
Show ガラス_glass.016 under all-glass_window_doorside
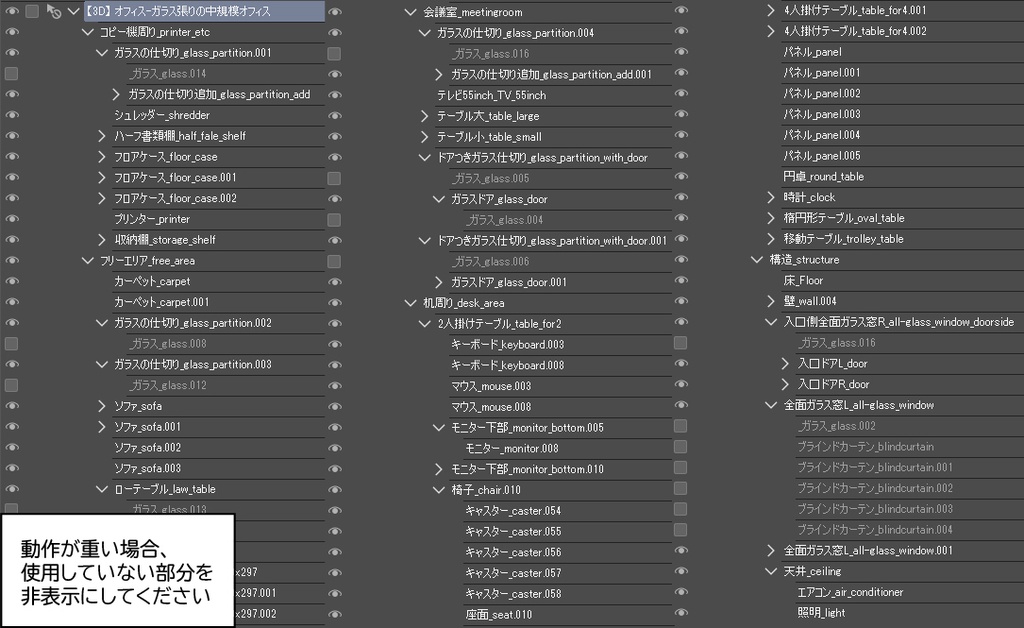[680, 343]
